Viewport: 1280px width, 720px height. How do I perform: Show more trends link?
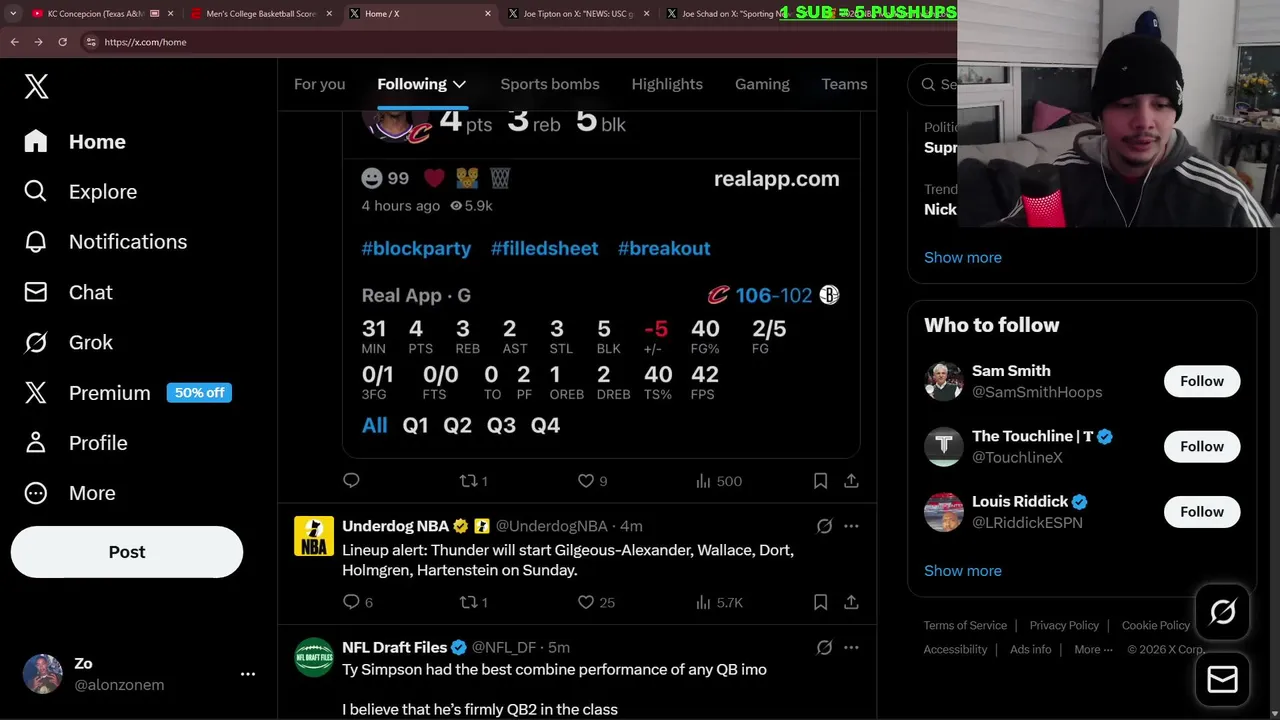pos(962,257)
